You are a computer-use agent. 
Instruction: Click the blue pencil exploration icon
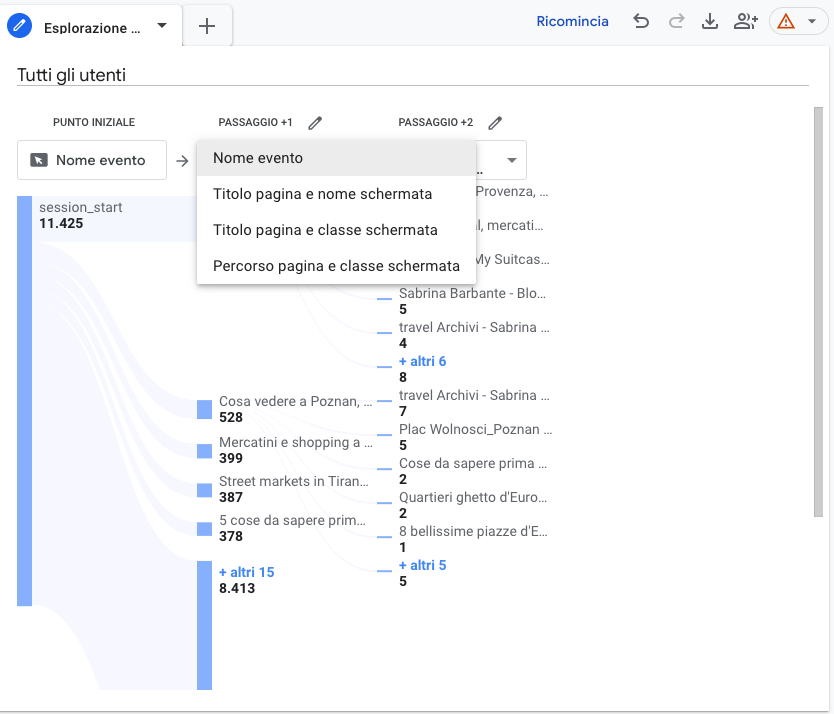(19, 27)
